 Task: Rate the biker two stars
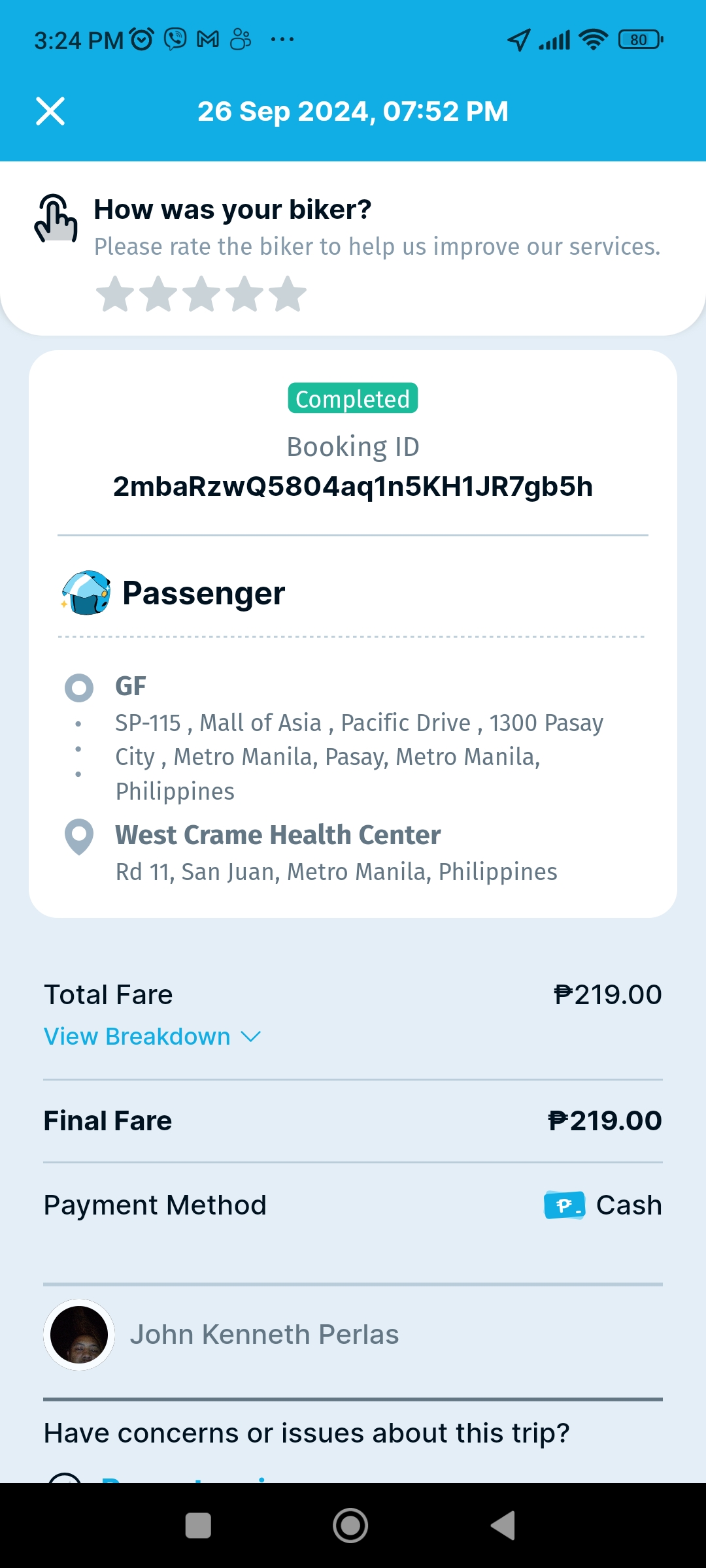pyautogui.click(x=158, y=294)
